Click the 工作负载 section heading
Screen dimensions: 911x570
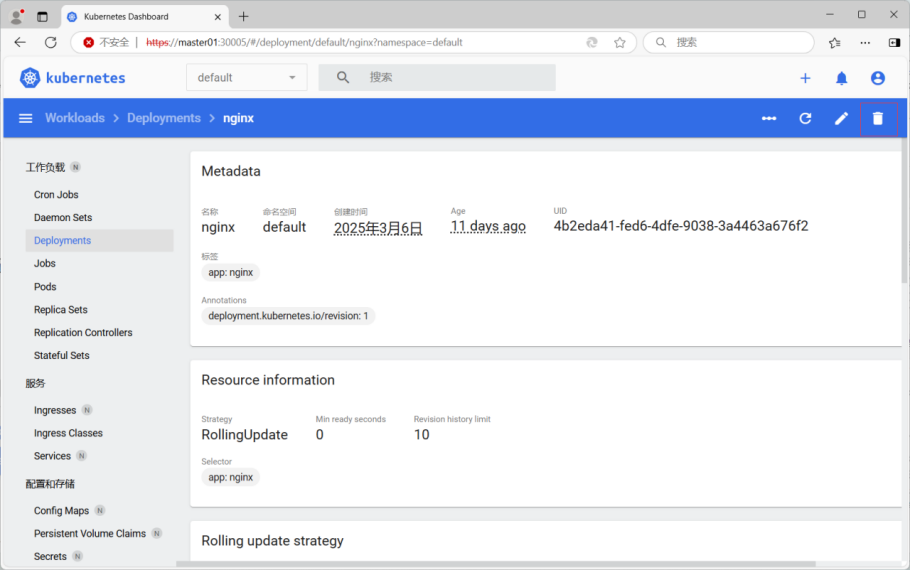coord(45,167)
